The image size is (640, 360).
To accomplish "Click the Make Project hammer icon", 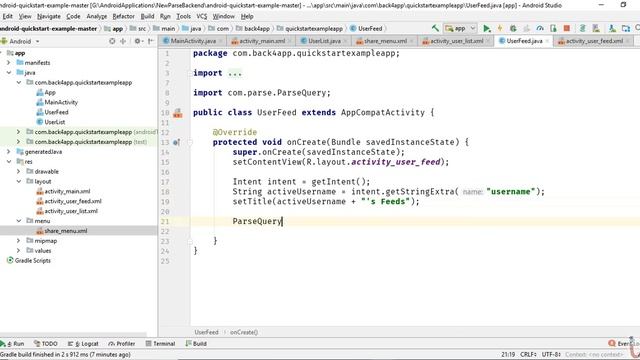I will (x=436, y=28).
